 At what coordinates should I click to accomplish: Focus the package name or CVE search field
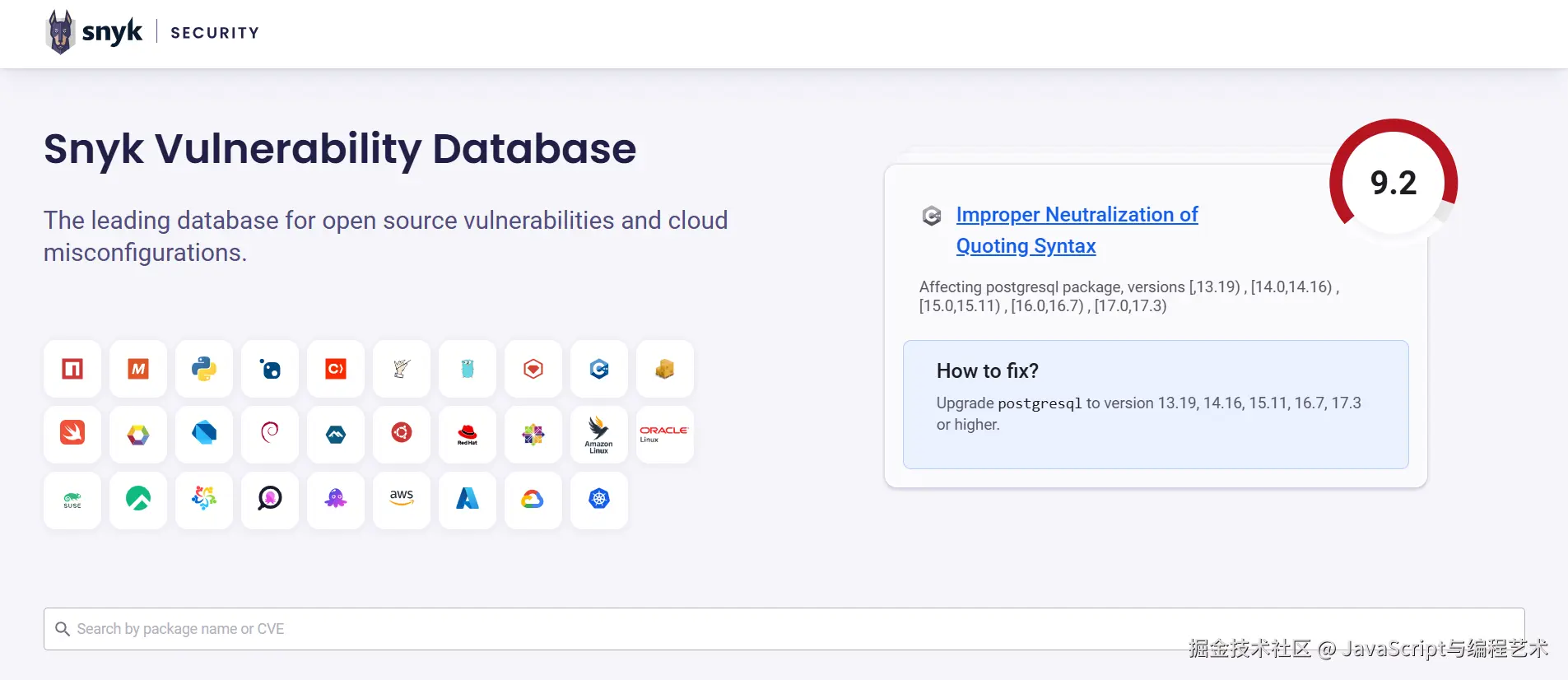[784, 629]
